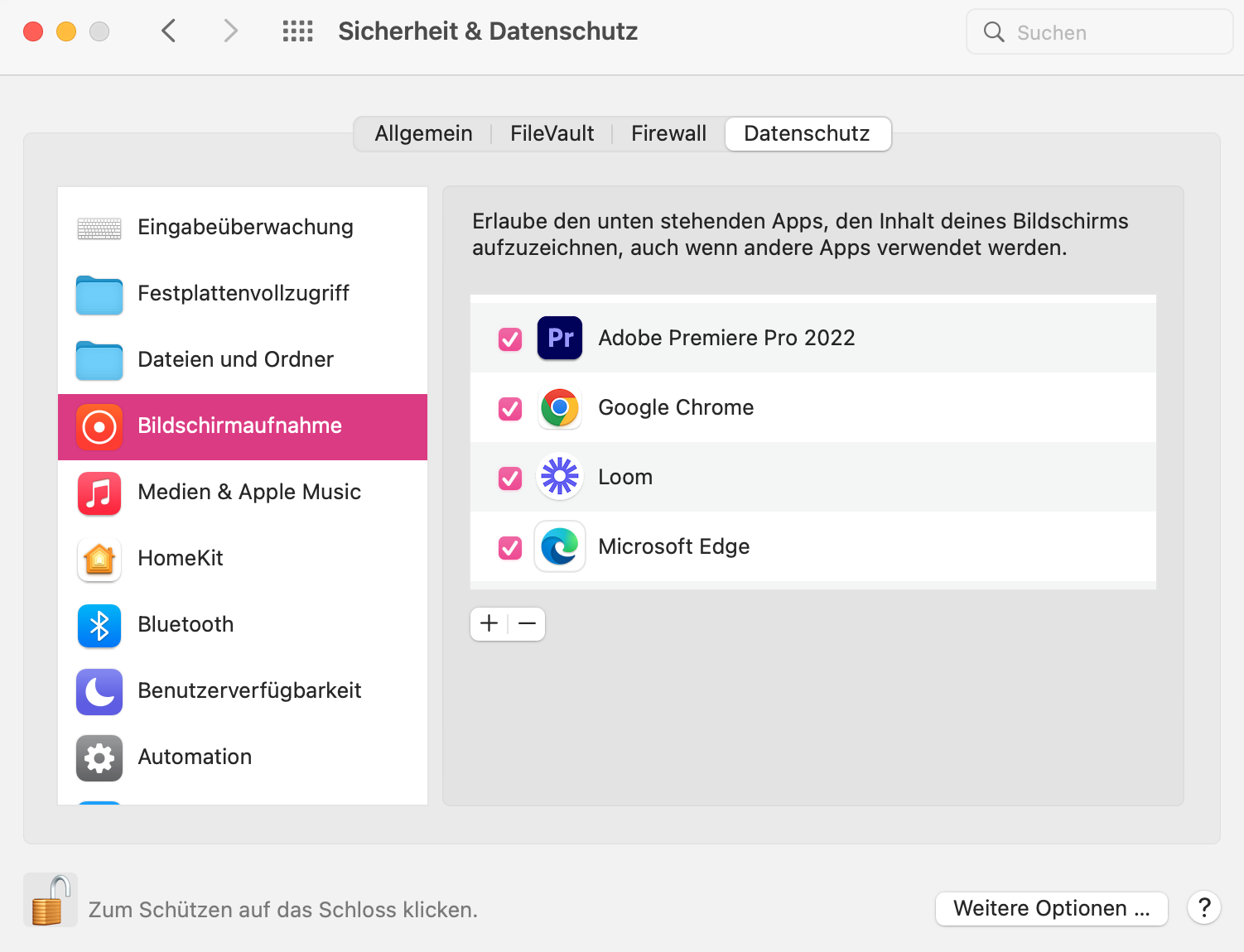Switch to the FileVault tab
Screen dimensions: 1244x952
coord(552,133)
